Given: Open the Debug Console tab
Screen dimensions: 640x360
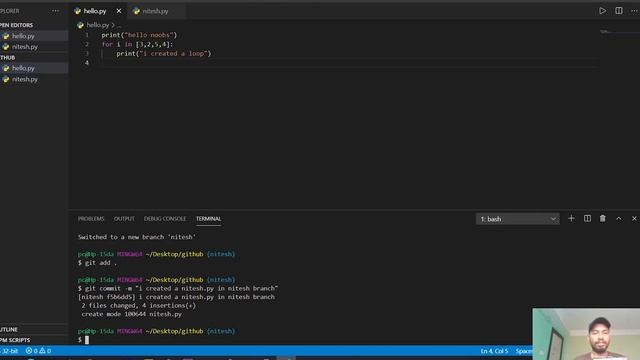Looking at the screenshot, I should pyautogui.click(x=165, y=219).
